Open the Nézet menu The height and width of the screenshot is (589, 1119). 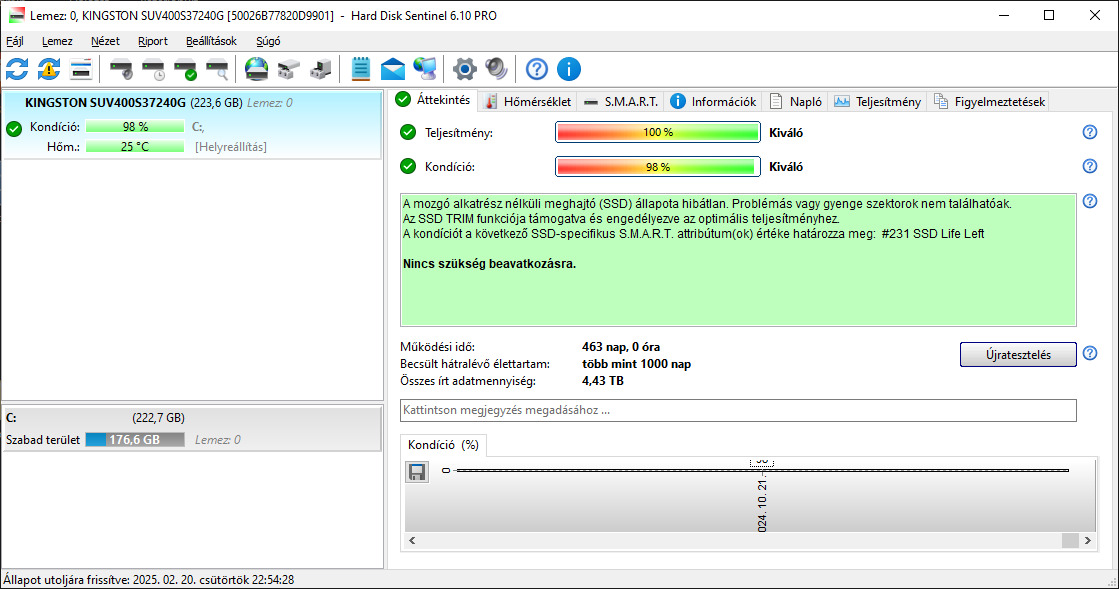[x=105, y=41]
